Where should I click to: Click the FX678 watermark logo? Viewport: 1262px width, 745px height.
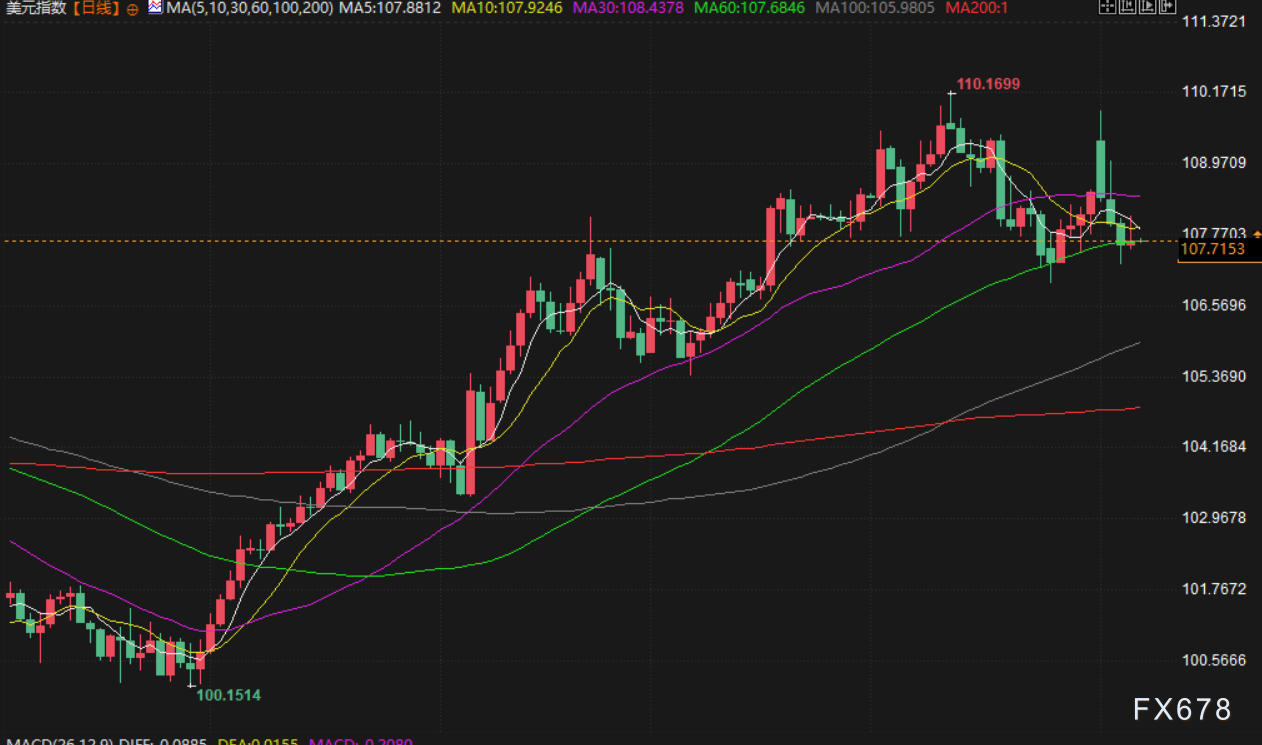coord(1182,709)
